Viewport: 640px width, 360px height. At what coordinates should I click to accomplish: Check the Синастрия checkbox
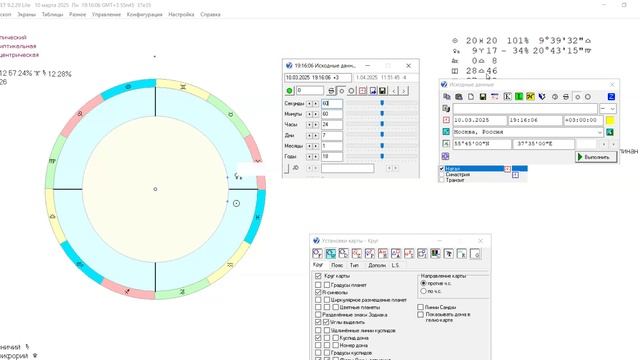click(442, 174)
